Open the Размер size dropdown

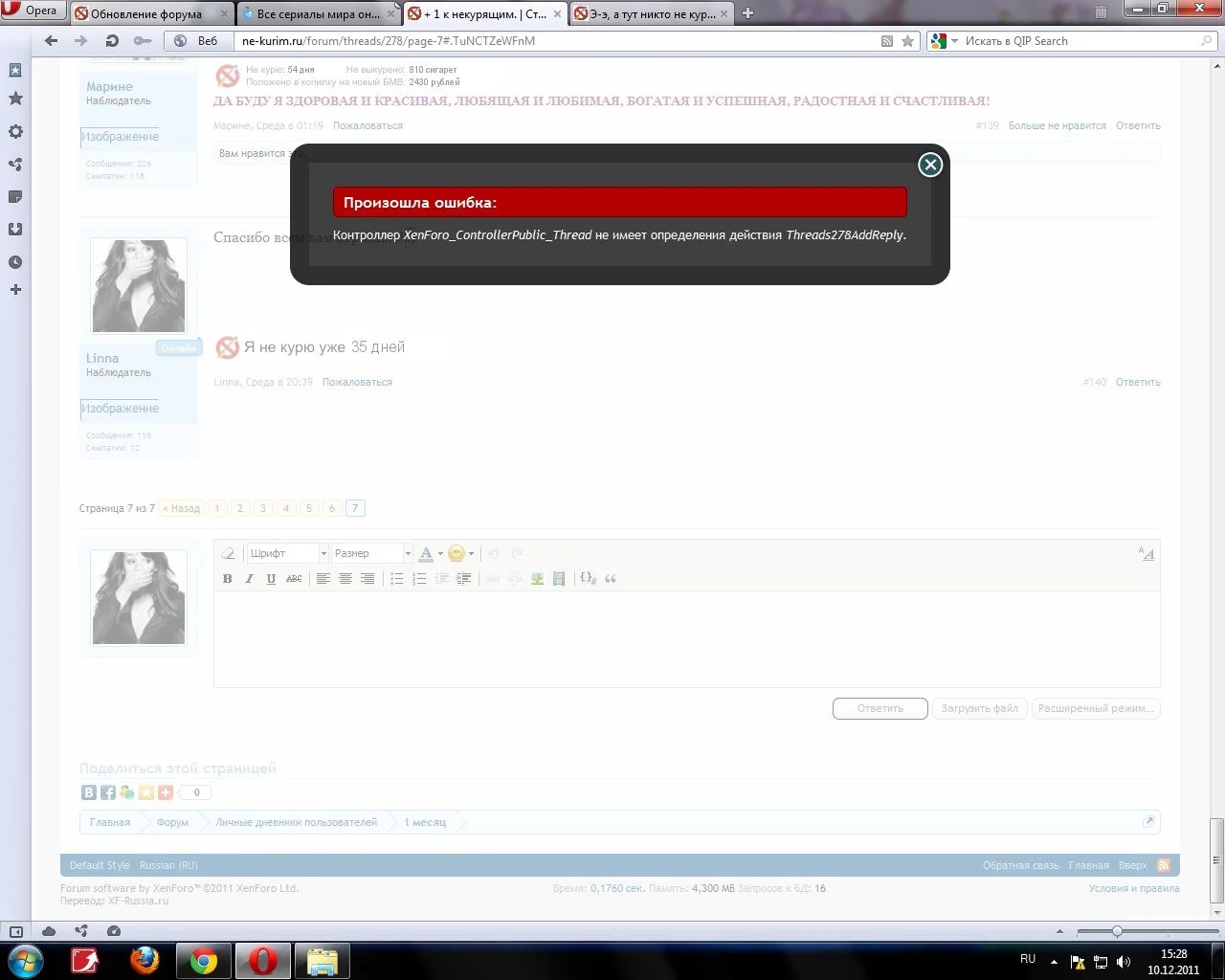(x=371, y=553)
